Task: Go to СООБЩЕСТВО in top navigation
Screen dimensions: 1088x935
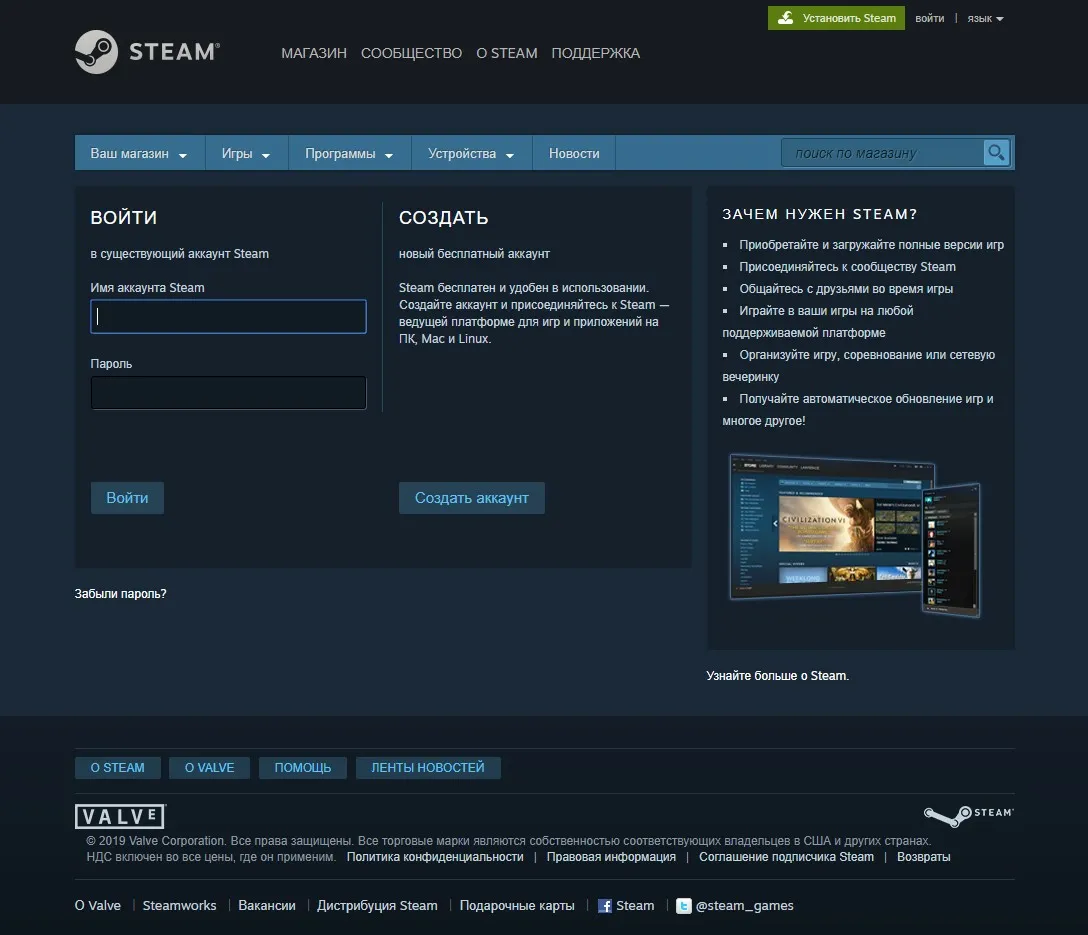Action: pos(411,53)
